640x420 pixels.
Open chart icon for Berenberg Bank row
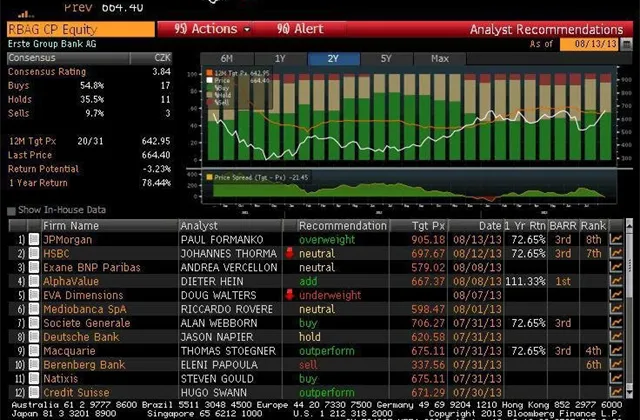(616, 364)
